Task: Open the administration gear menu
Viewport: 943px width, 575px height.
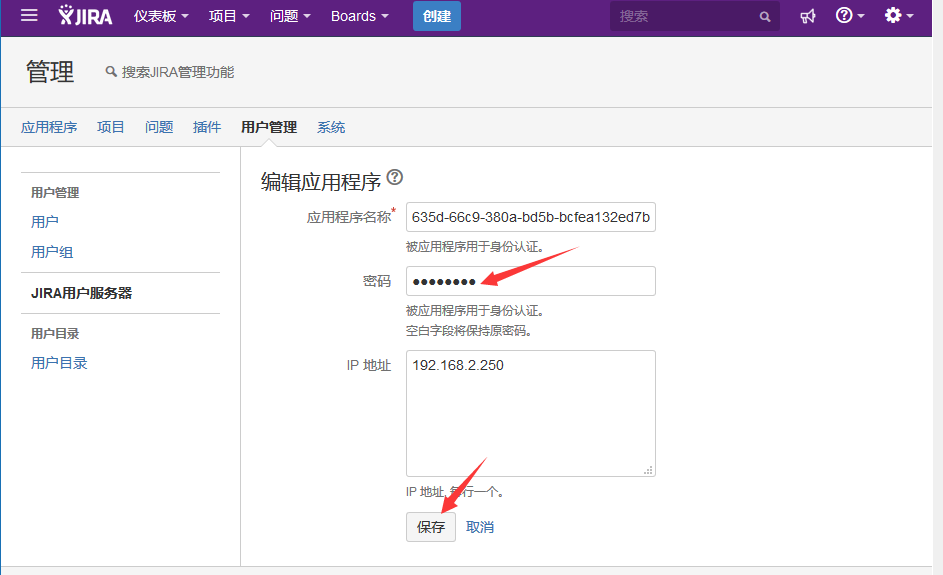Action: click(x=898, y=16)
